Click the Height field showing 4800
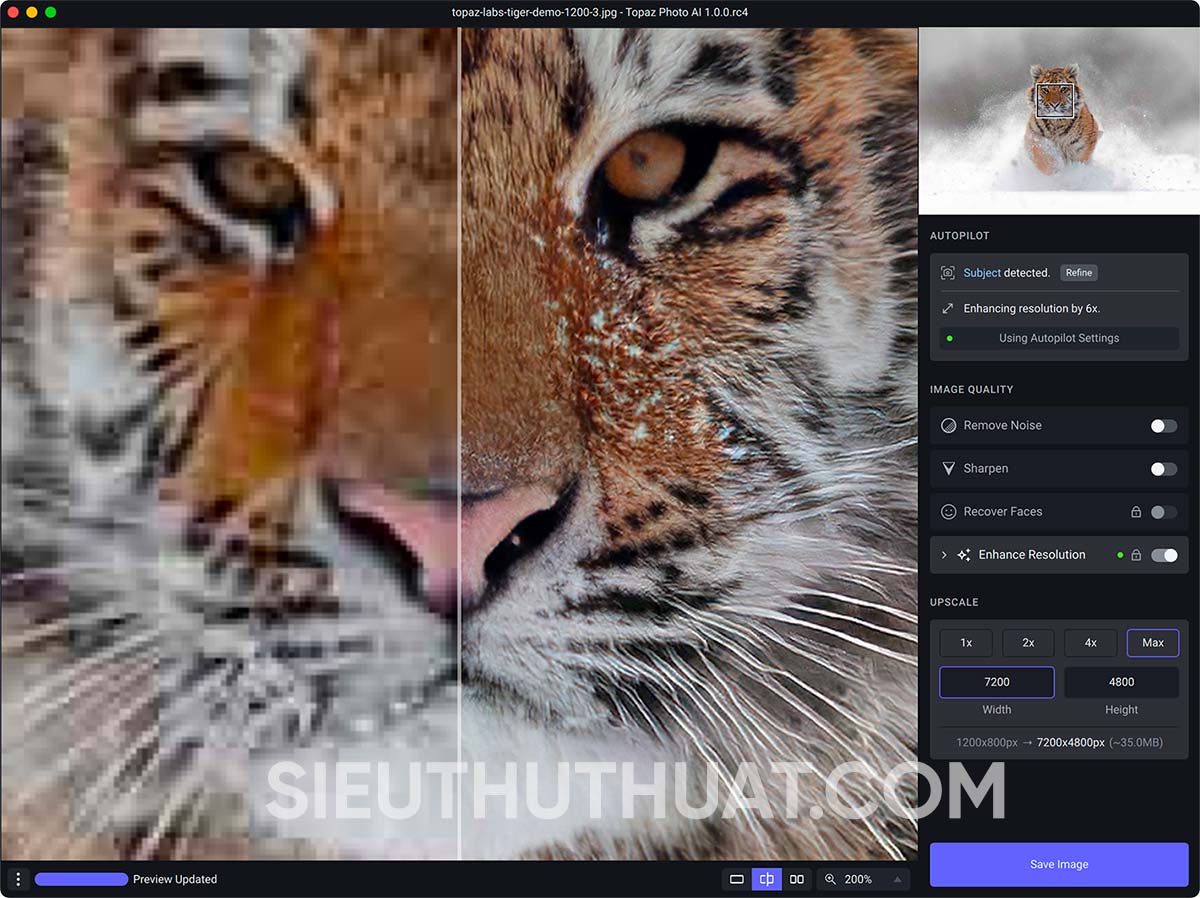 tap(1122, 682)
